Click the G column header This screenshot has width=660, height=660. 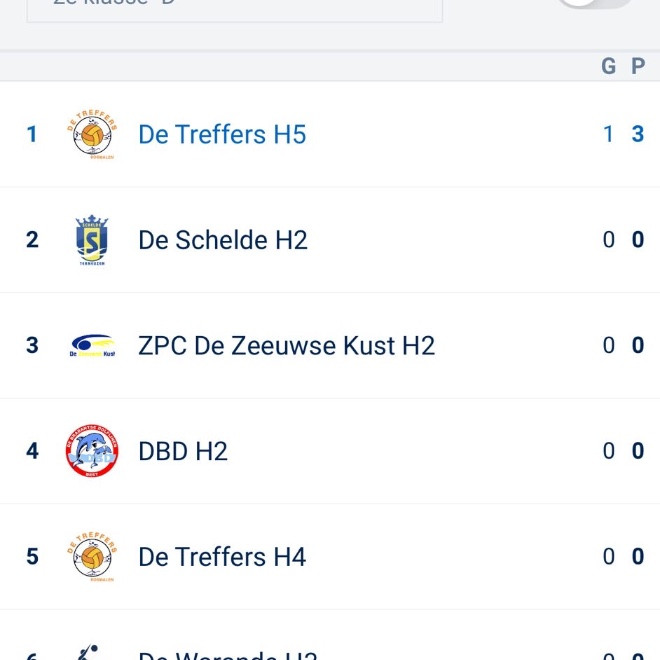click(x=608, y=66)
